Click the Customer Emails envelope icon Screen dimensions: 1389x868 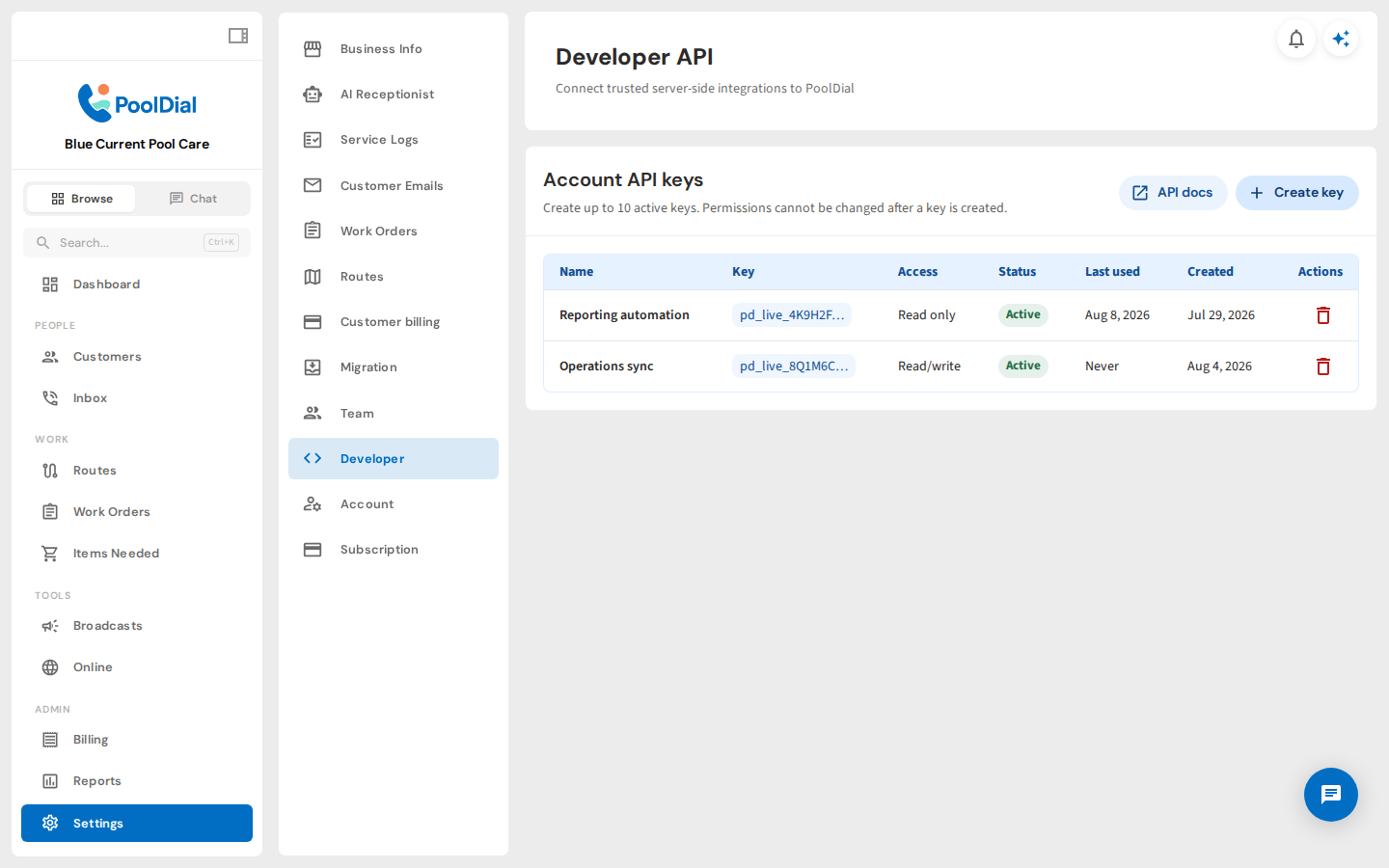tap(313, 185)
